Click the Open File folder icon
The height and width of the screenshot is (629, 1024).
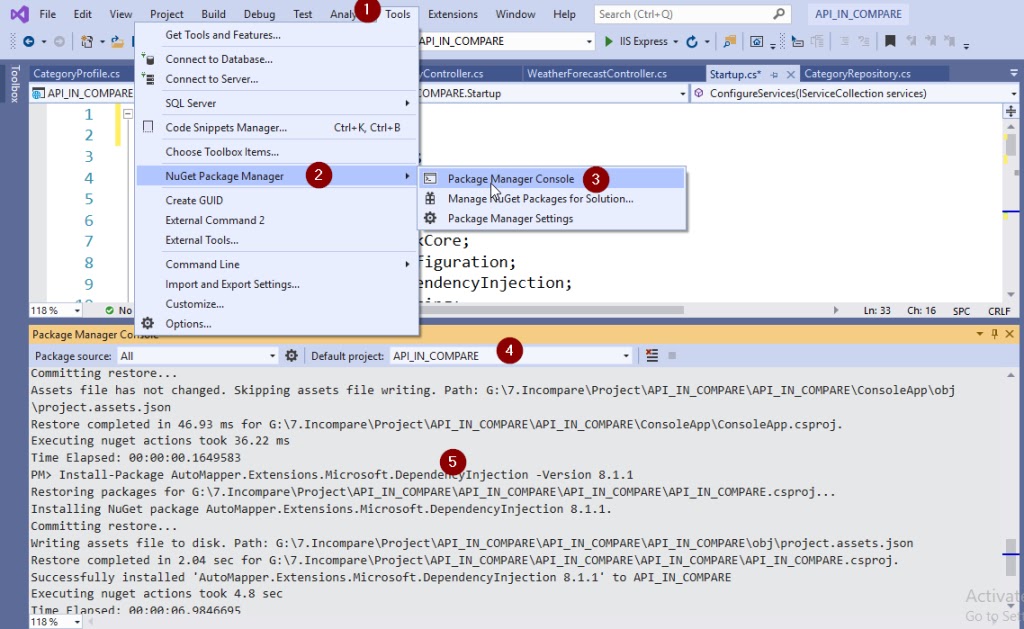[117, 42]
